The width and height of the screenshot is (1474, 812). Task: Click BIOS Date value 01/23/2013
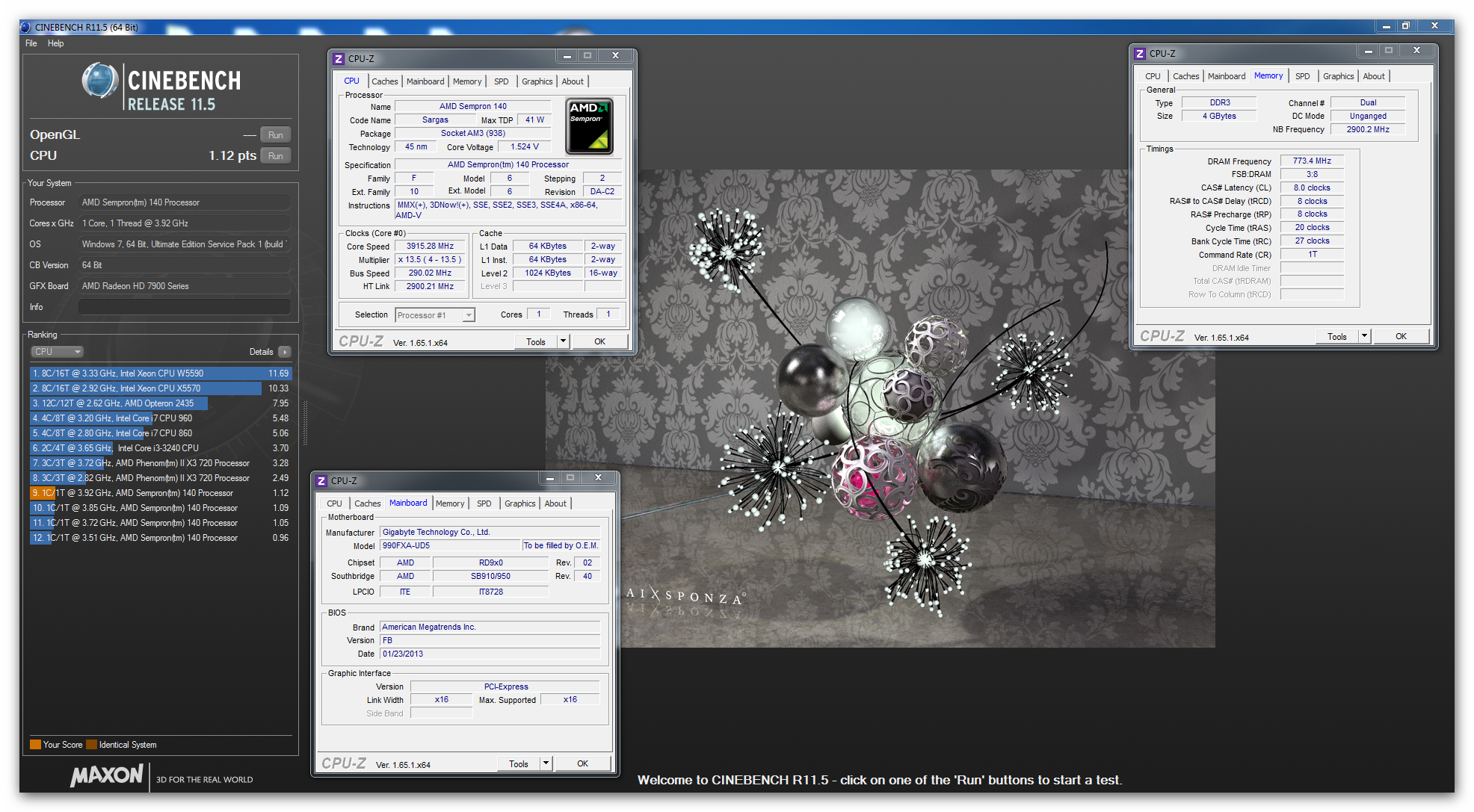click(x=490, y=654)
